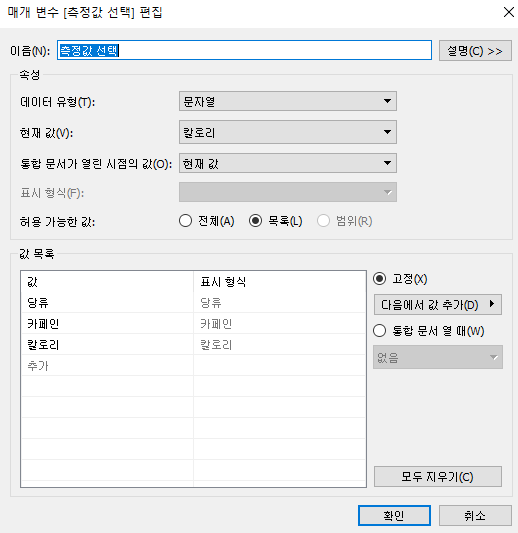Open the 통합 문서가 열린 시점의 값 dropdown
This screenshot has width=518, height=533.
(288, 163)
